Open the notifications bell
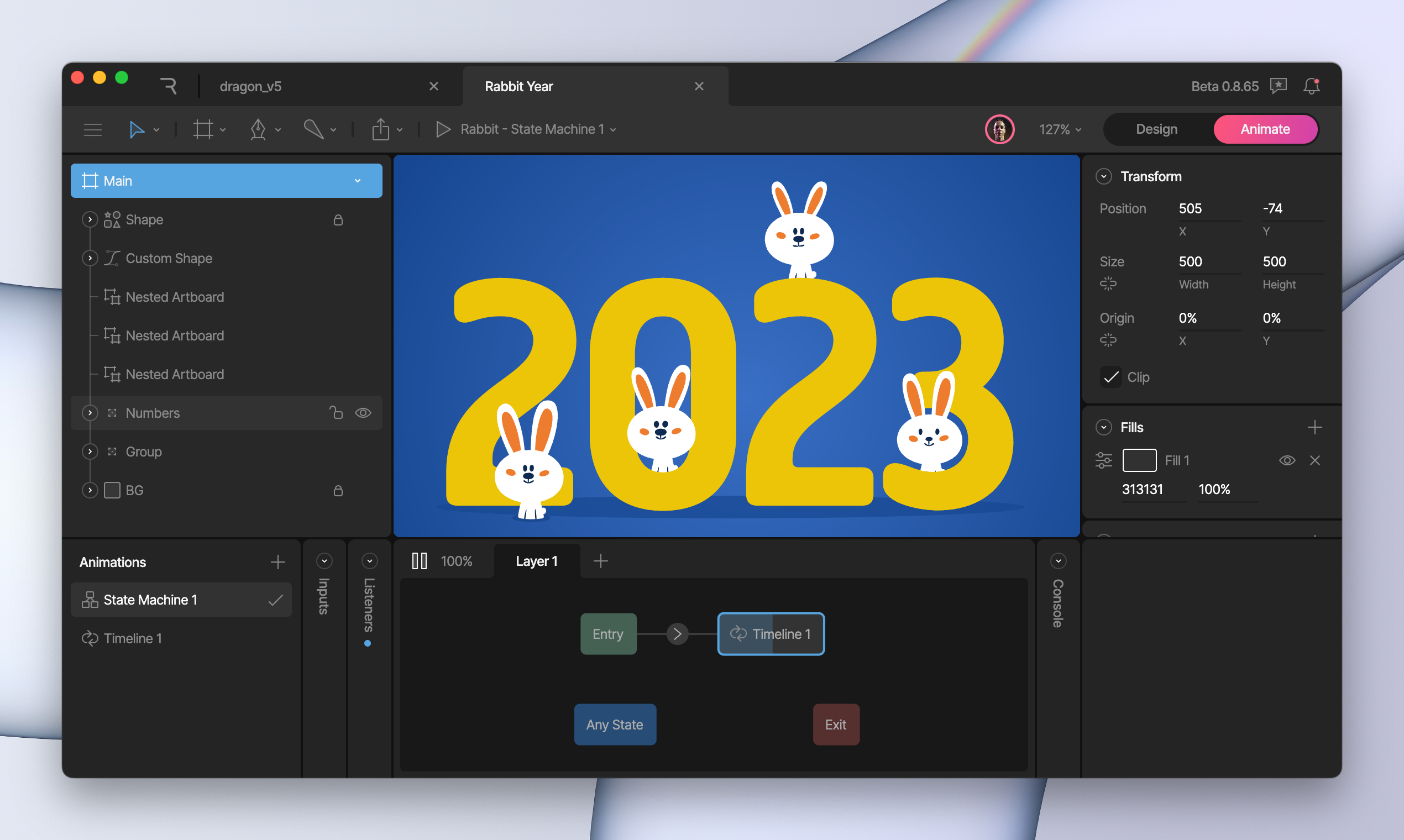Screen dimensions: 1404x840 pos(1312,86)
